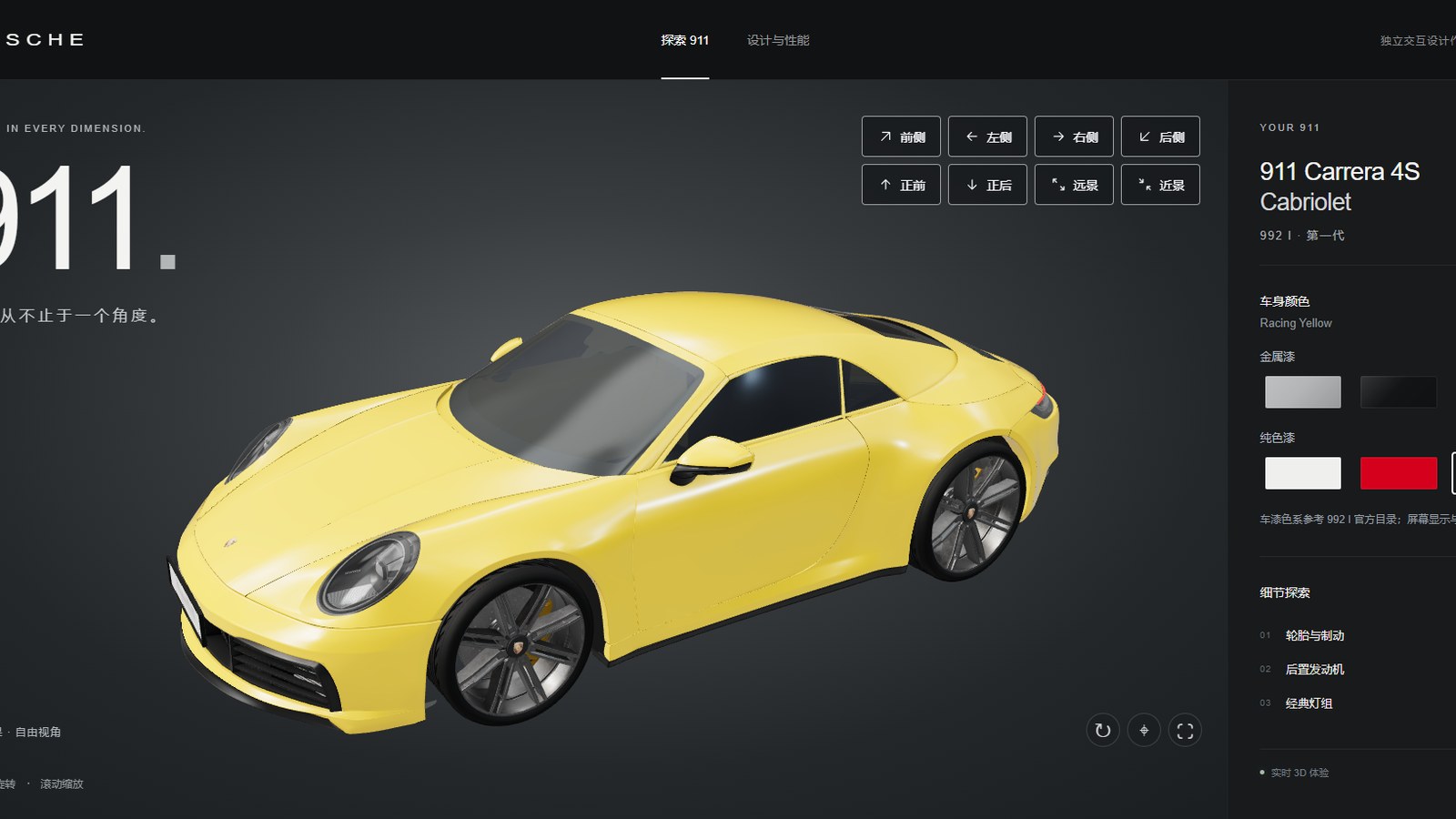Click the 911 Carrera 4S Cabriolet title
This screenshot has width=1456, height=819.
[1340, 187]
